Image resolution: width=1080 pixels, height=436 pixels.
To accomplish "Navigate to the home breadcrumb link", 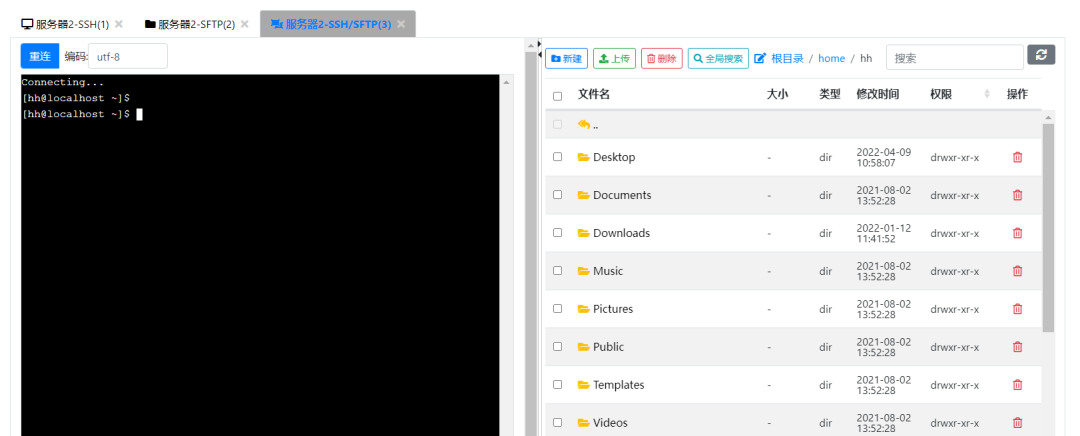I will point(831,59).
